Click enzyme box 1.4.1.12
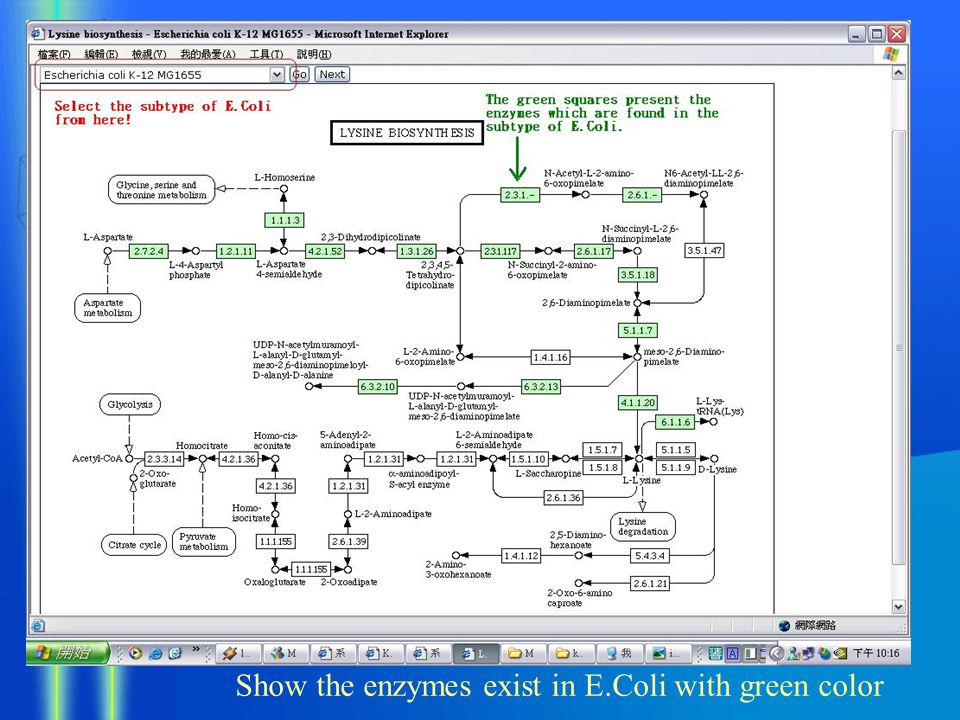The height and width of the screenshot is (720, 960). (521, 556)
